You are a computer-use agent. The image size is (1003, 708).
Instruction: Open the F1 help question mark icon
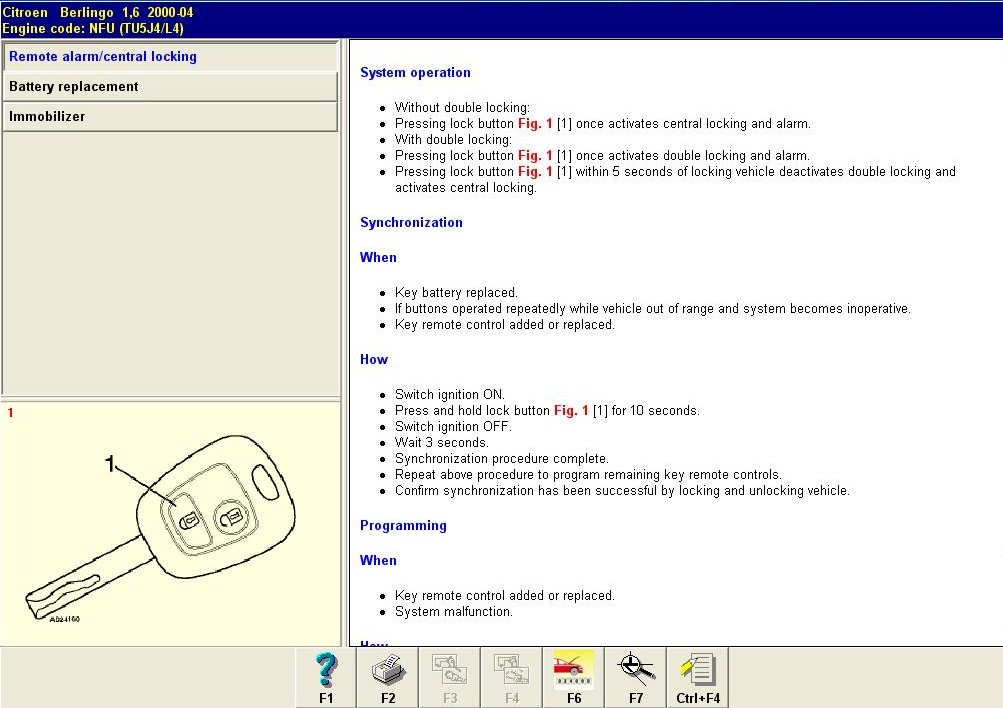click(x=326, y=677)
